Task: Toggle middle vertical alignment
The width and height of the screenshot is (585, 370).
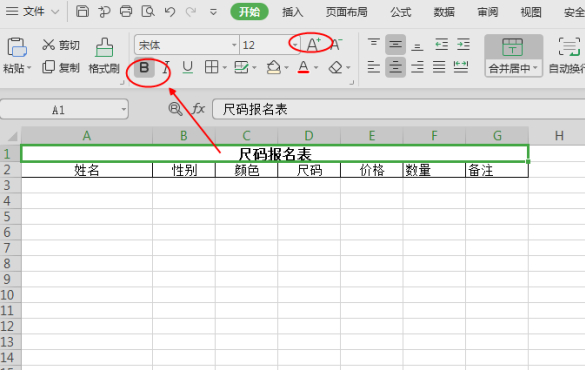Action: 395,45
